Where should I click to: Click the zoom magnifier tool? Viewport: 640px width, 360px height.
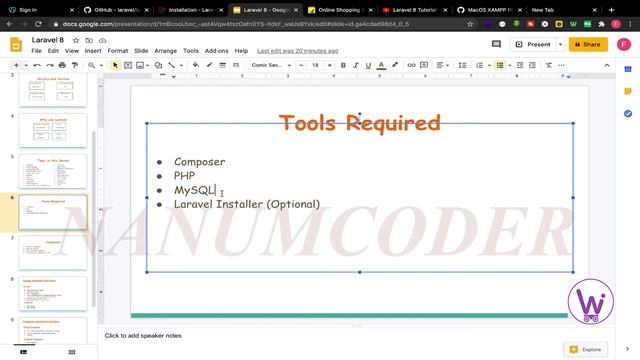(x=91, y=65)
